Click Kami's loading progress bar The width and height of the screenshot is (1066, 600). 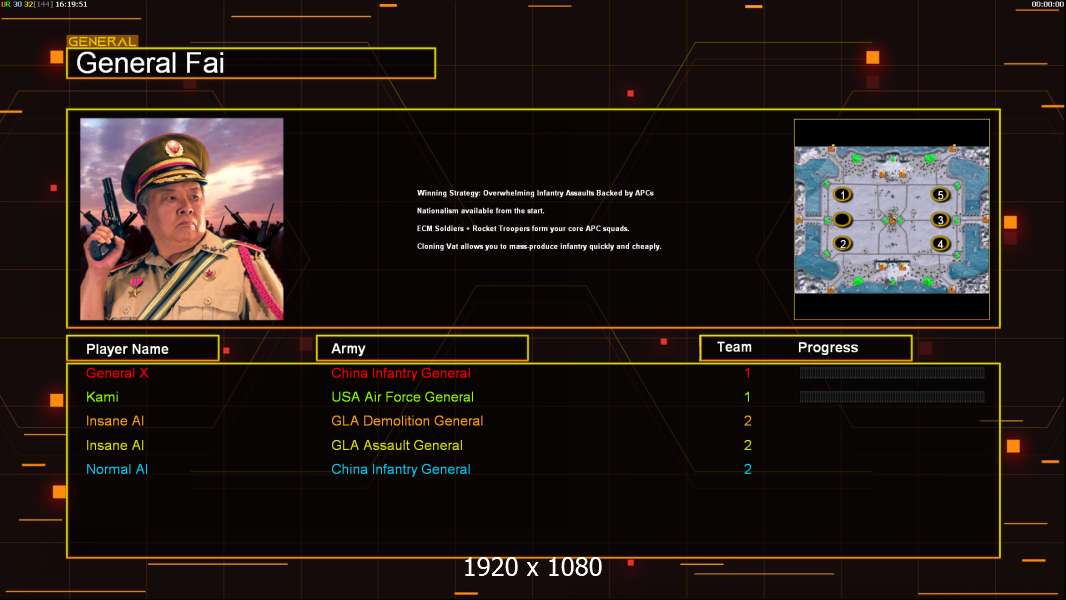point(892,397)
